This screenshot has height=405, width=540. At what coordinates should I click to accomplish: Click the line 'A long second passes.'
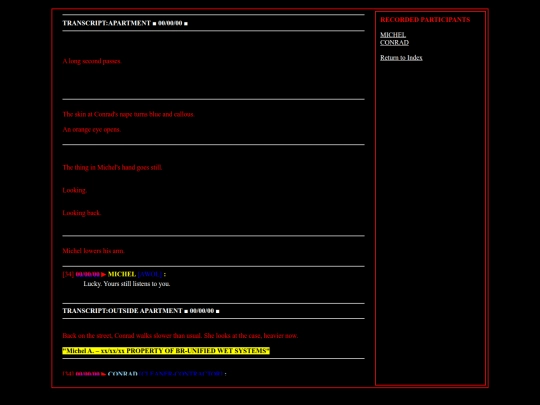coord(92,61)
